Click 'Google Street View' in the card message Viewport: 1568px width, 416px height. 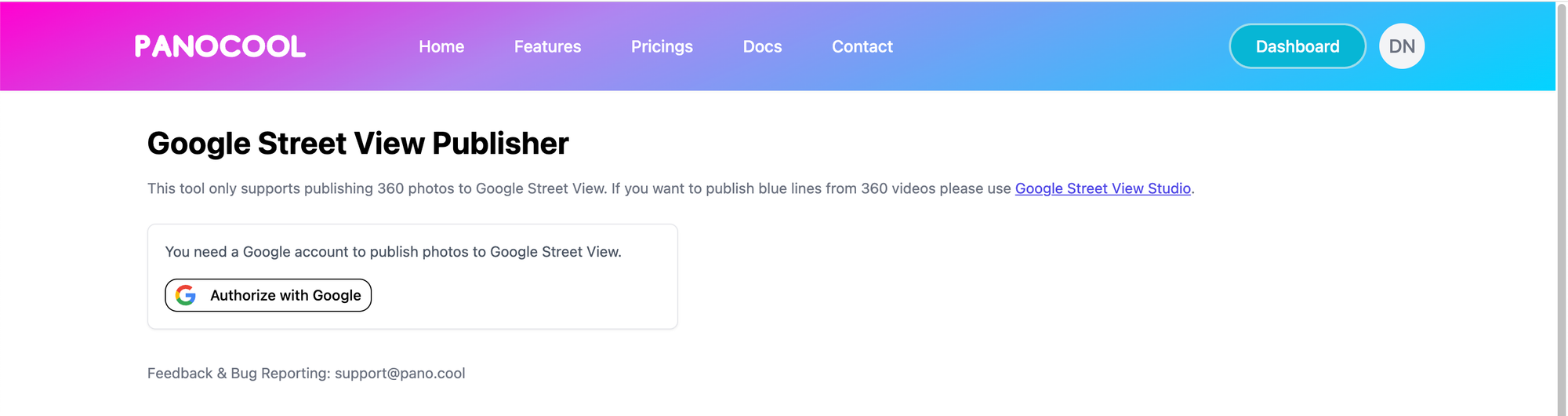coord(554,251)
